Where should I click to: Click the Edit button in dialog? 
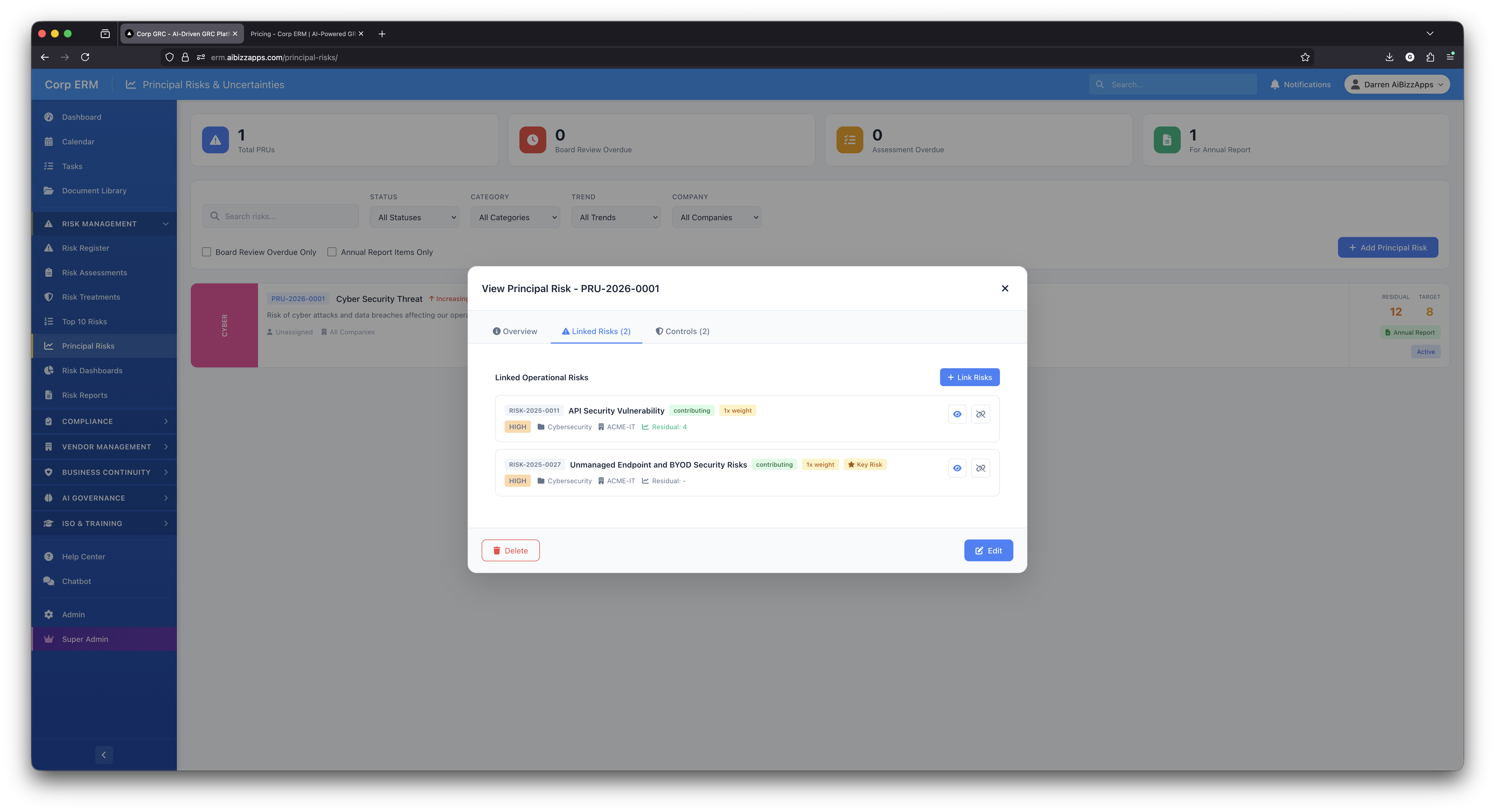[988, 550]
